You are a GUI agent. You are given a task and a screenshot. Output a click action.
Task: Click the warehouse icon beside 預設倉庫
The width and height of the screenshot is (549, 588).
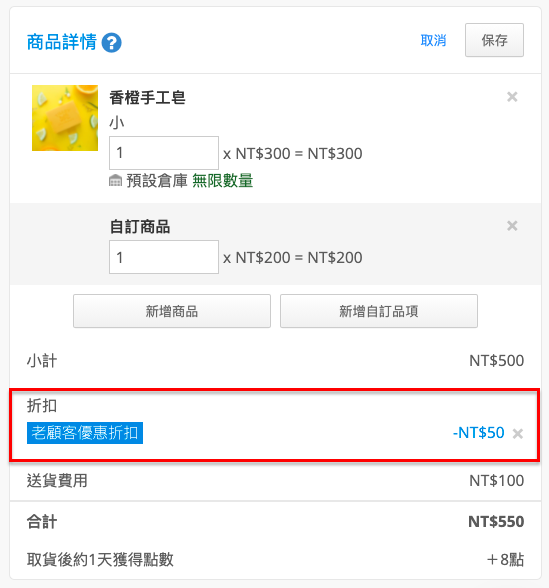[x=115, y=181]
